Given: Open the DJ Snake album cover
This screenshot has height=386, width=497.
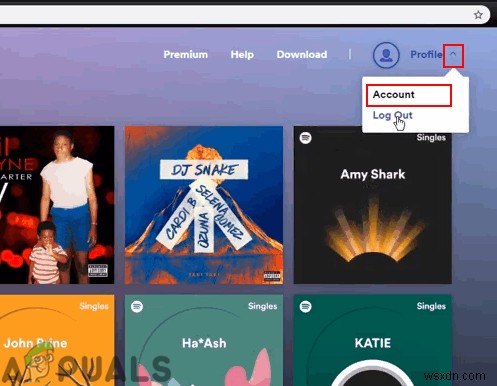Looking at the screenshot, I should click(204, 205).
